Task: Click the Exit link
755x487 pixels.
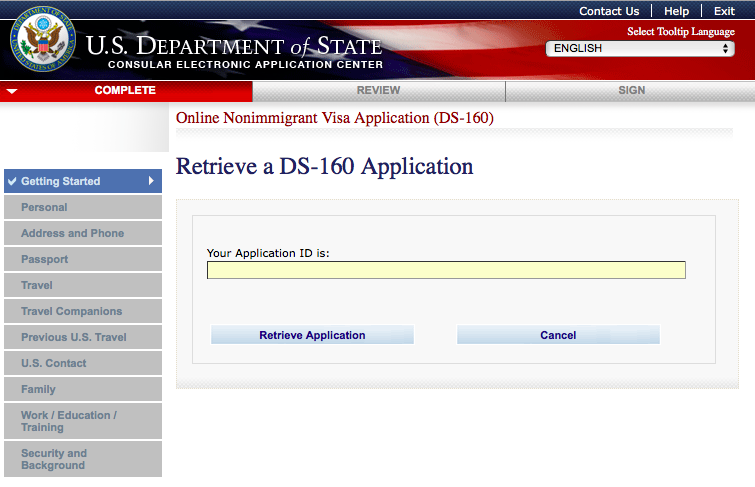Action: point(724,11)
